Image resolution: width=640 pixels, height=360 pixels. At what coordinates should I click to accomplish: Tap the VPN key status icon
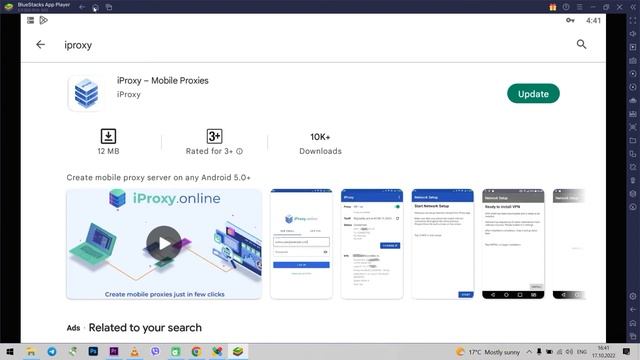pyautogui.click(x=570, y=20)
